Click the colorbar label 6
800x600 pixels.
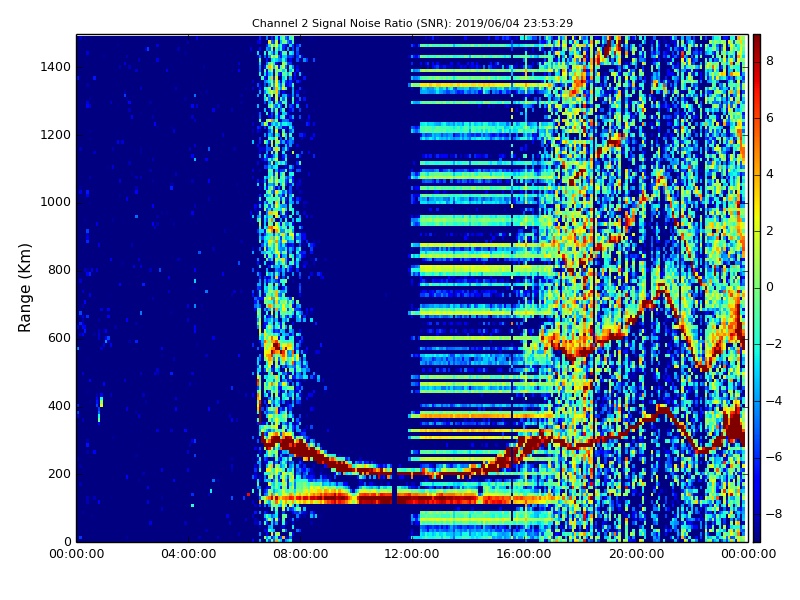pyautogui.click(x=770, y=118)
